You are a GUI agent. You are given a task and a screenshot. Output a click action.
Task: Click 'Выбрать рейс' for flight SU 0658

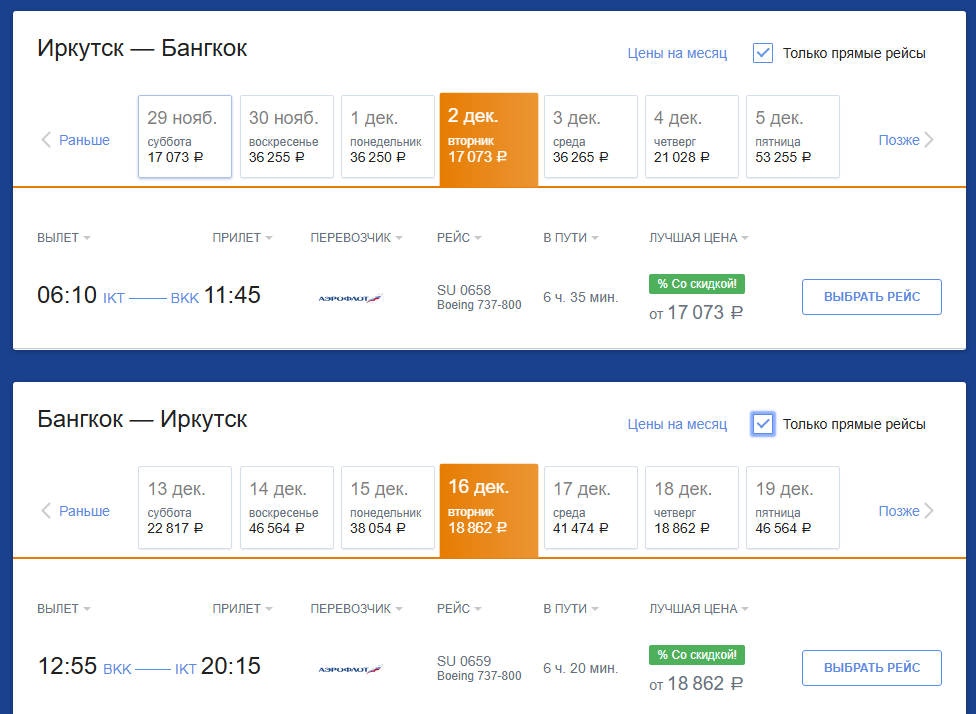pos(871,297)
